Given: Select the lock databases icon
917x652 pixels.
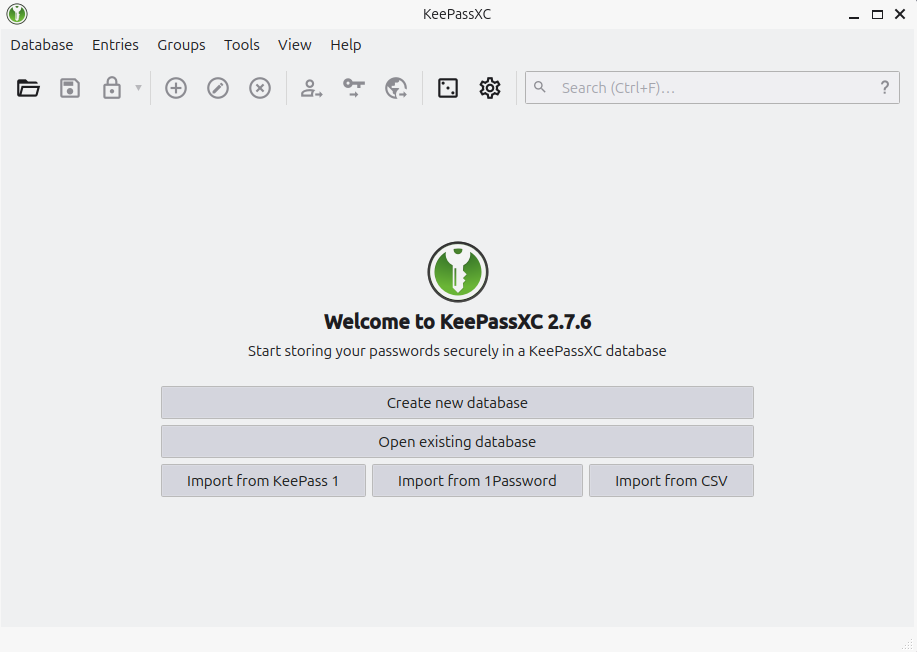Looking at the screenshot, I should 111,88.
